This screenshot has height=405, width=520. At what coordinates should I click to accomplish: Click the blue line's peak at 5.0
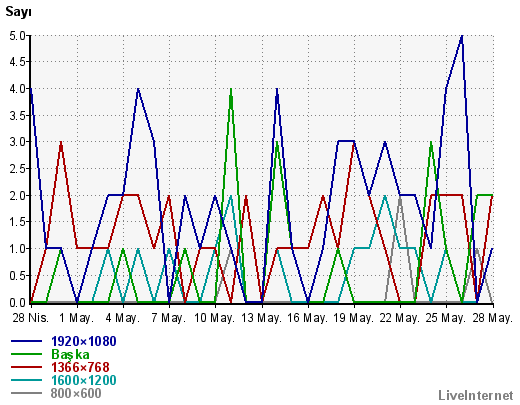[x=462, y=36]
